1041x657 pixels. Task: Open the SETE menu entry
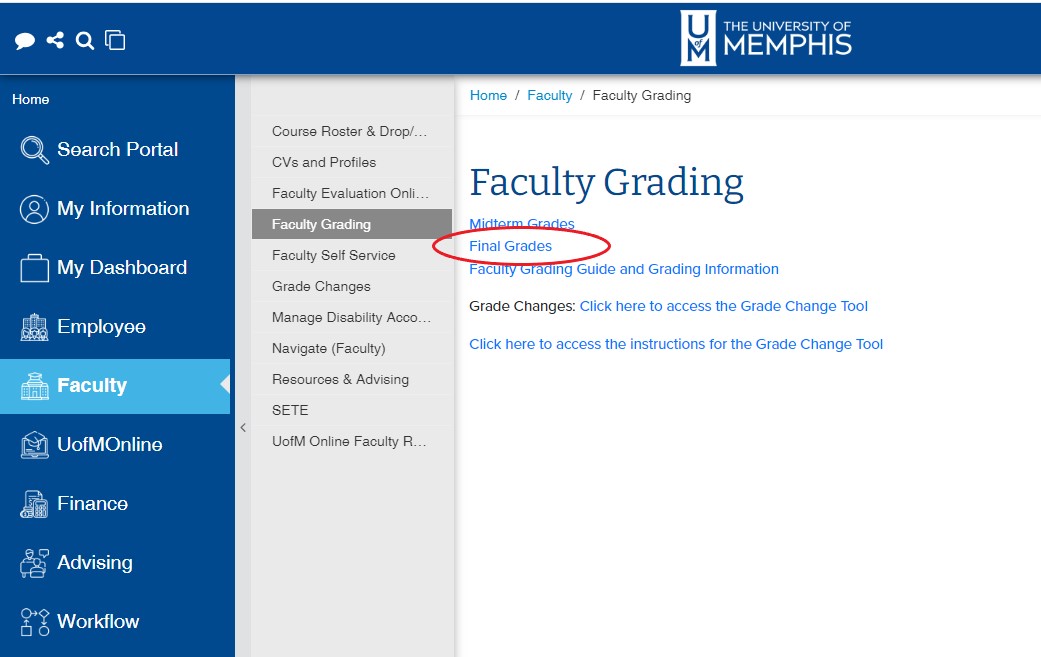(x=289, y=410)
